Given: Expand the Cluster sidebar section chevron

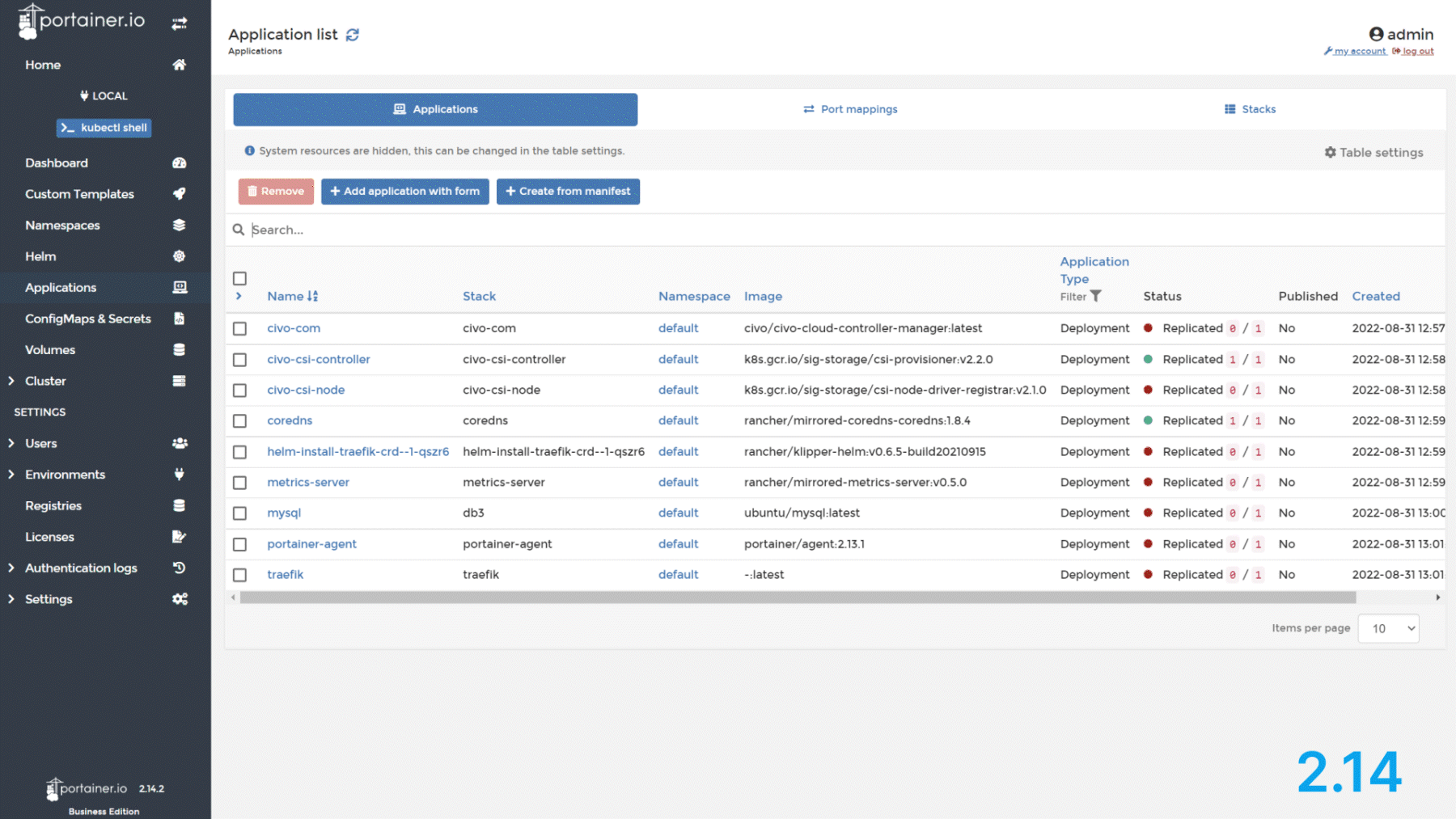Looking at the screenshot, I should coord(11,381).
